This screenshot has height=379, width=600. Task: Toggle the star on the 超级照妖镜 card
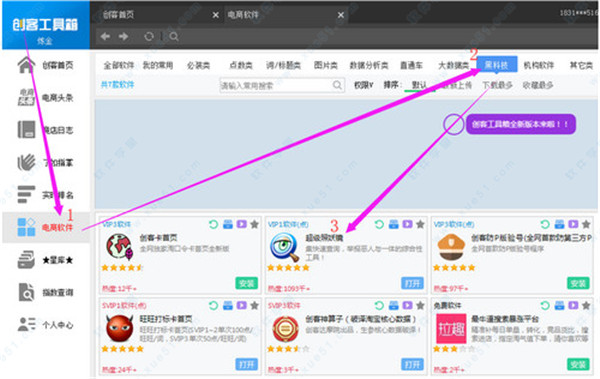420,224
